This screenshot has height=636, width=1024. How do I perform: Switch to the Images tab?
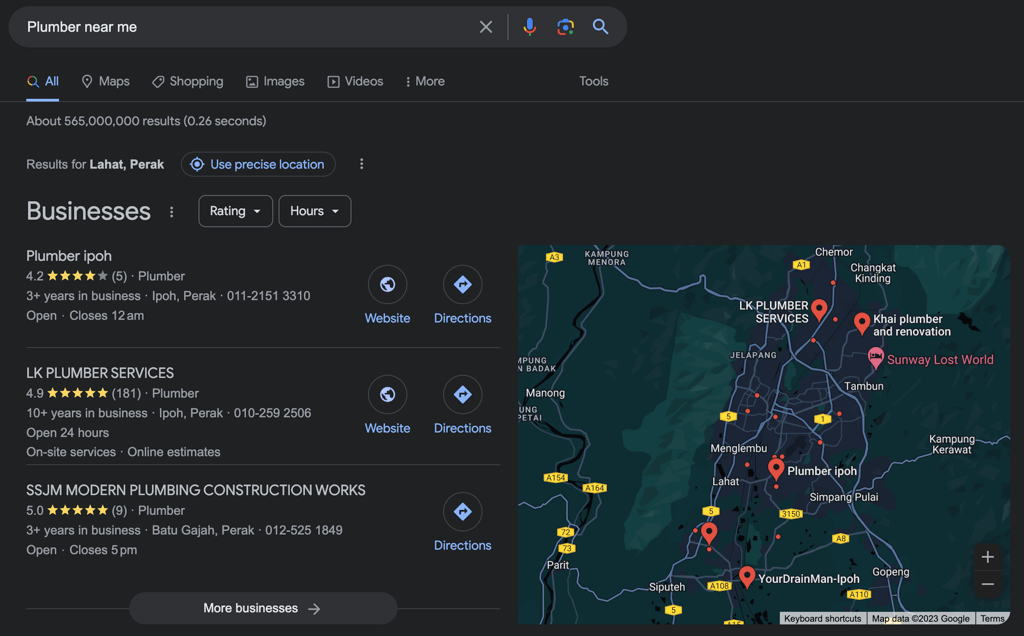click(x=275, y=82)
